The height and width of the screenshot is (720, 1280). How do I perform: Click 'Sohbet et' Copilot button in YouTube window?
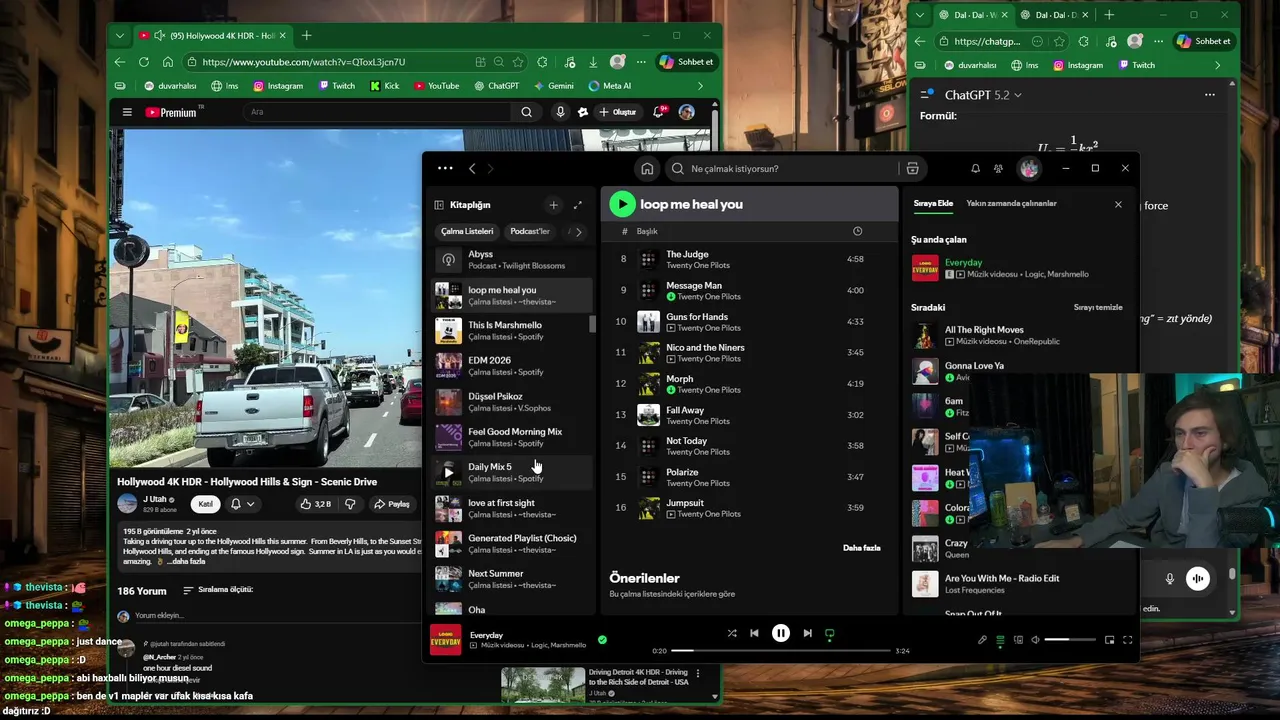click(686, 62)
